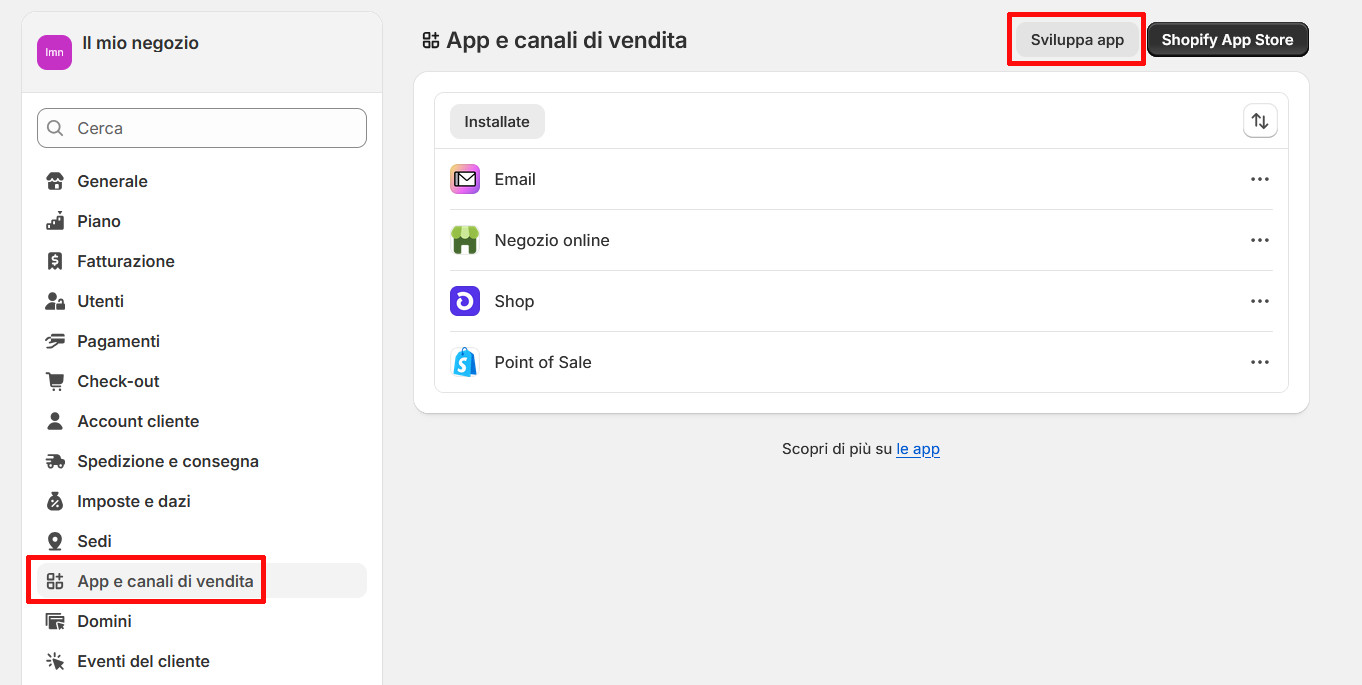Go to Spedizione e consegna

pos(202,461)
